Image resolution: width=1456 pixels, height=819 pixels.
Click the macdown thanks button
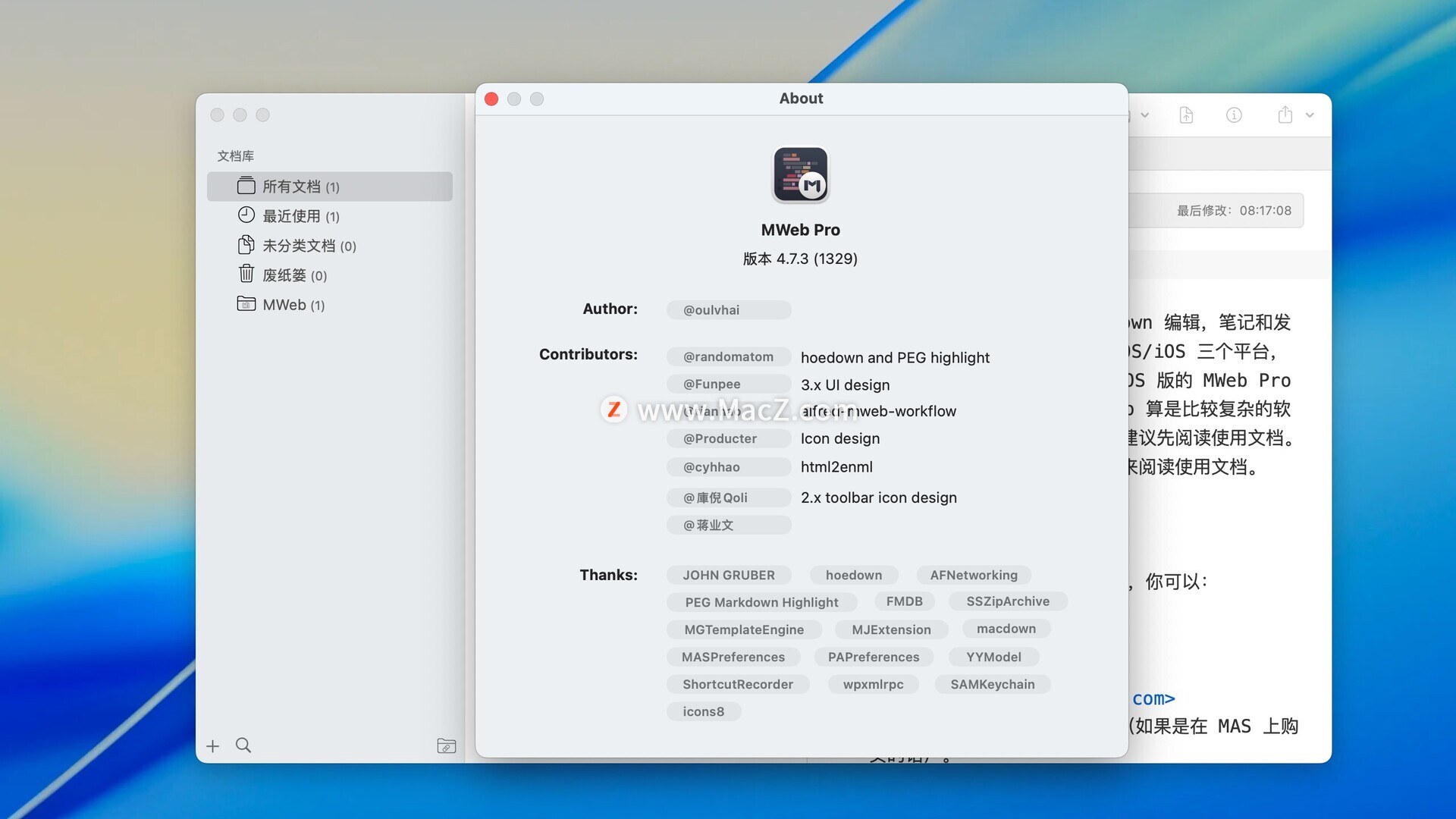pos(1006,629)
